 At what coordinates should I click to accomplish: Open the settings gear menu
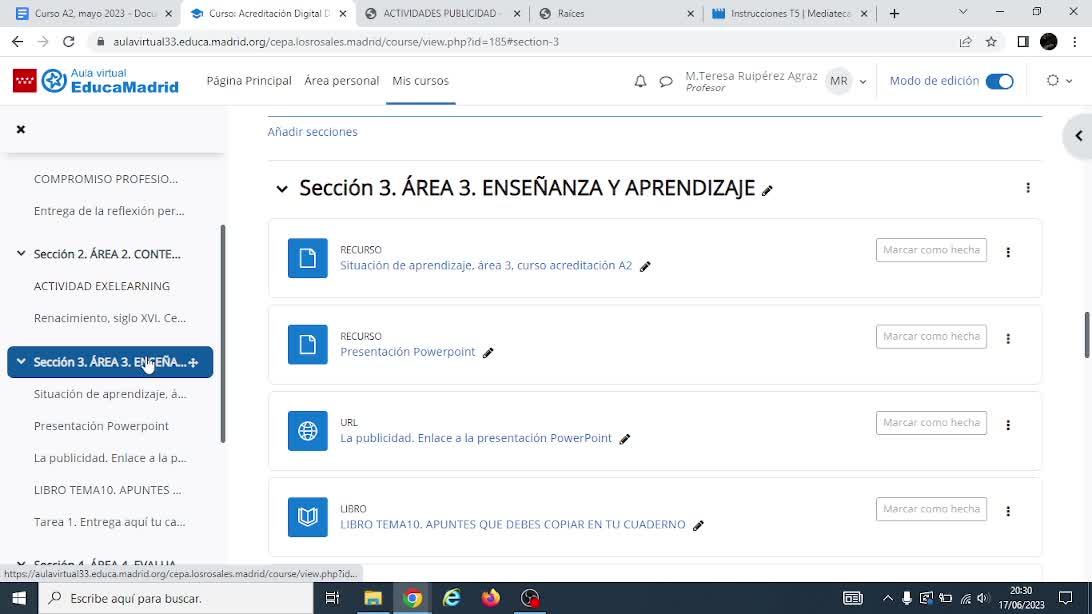[1059, 81]
